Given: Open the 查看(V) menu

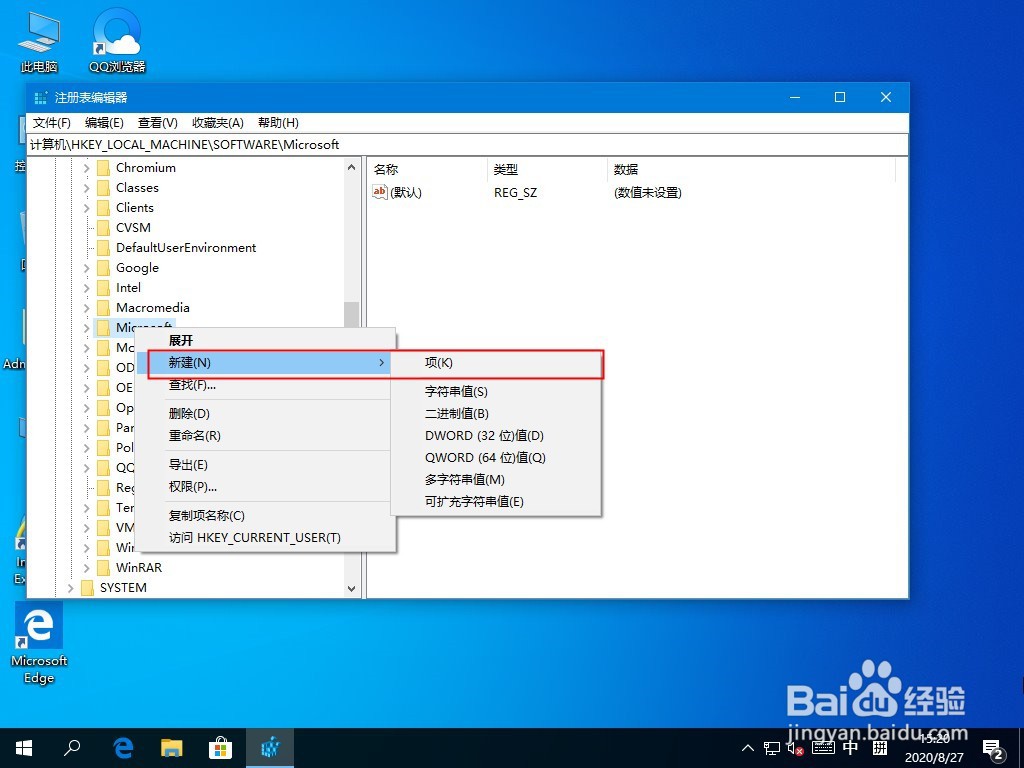Looking at the screenshot, I should pos(157,123).
